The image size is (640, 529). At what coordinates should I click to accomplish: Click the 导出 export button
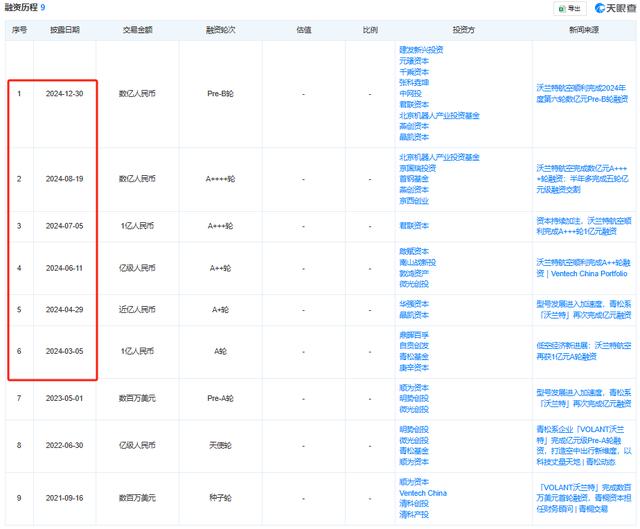pos(570,8)
